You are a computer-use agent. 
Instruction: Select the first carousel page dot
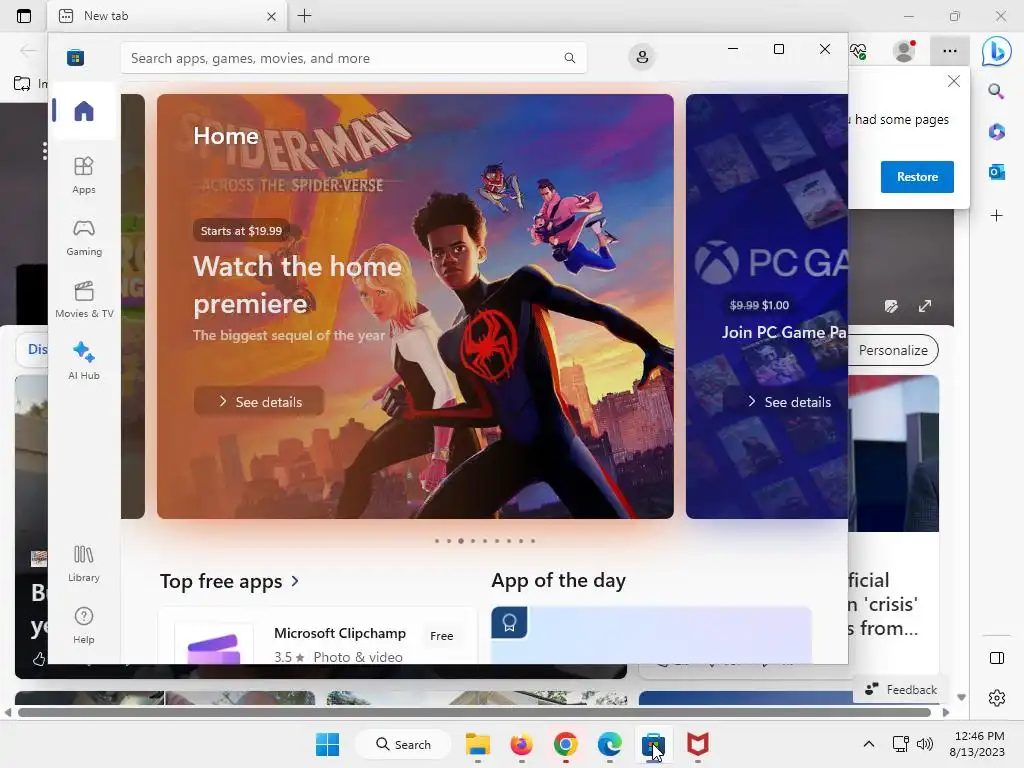tap(436, 541)
